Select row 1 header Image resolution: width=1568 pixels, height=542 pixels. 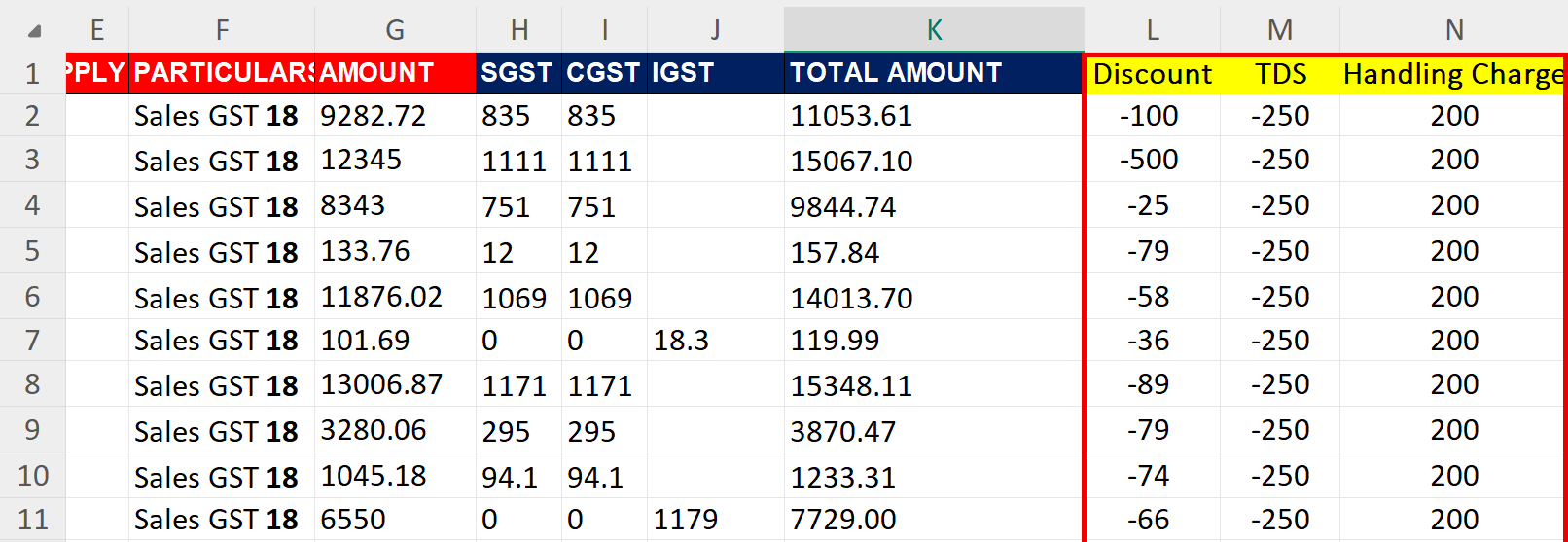(32, 73)
